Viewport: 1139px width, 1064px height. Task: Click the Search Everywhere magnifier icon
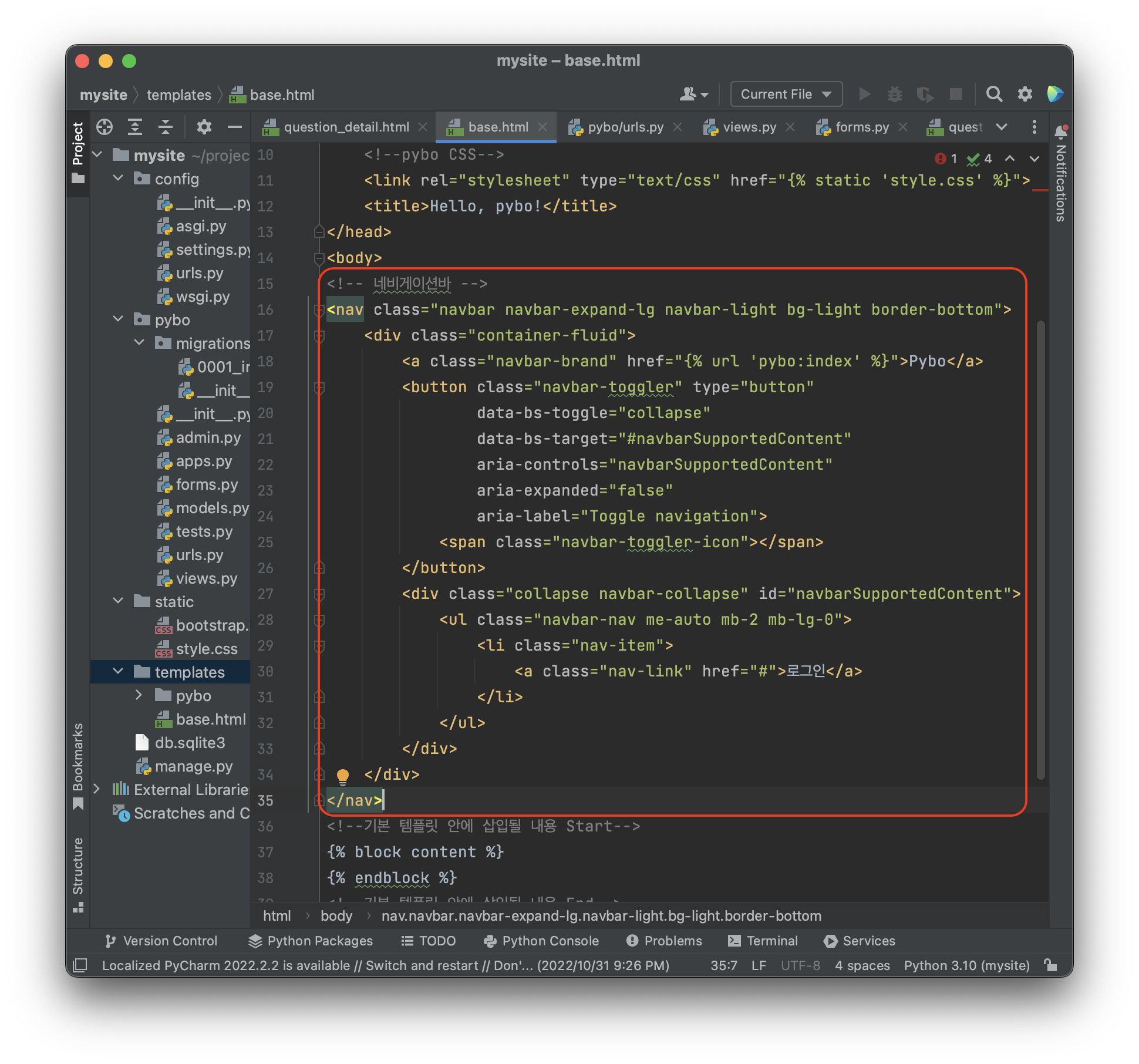click(x=993, y=94)
